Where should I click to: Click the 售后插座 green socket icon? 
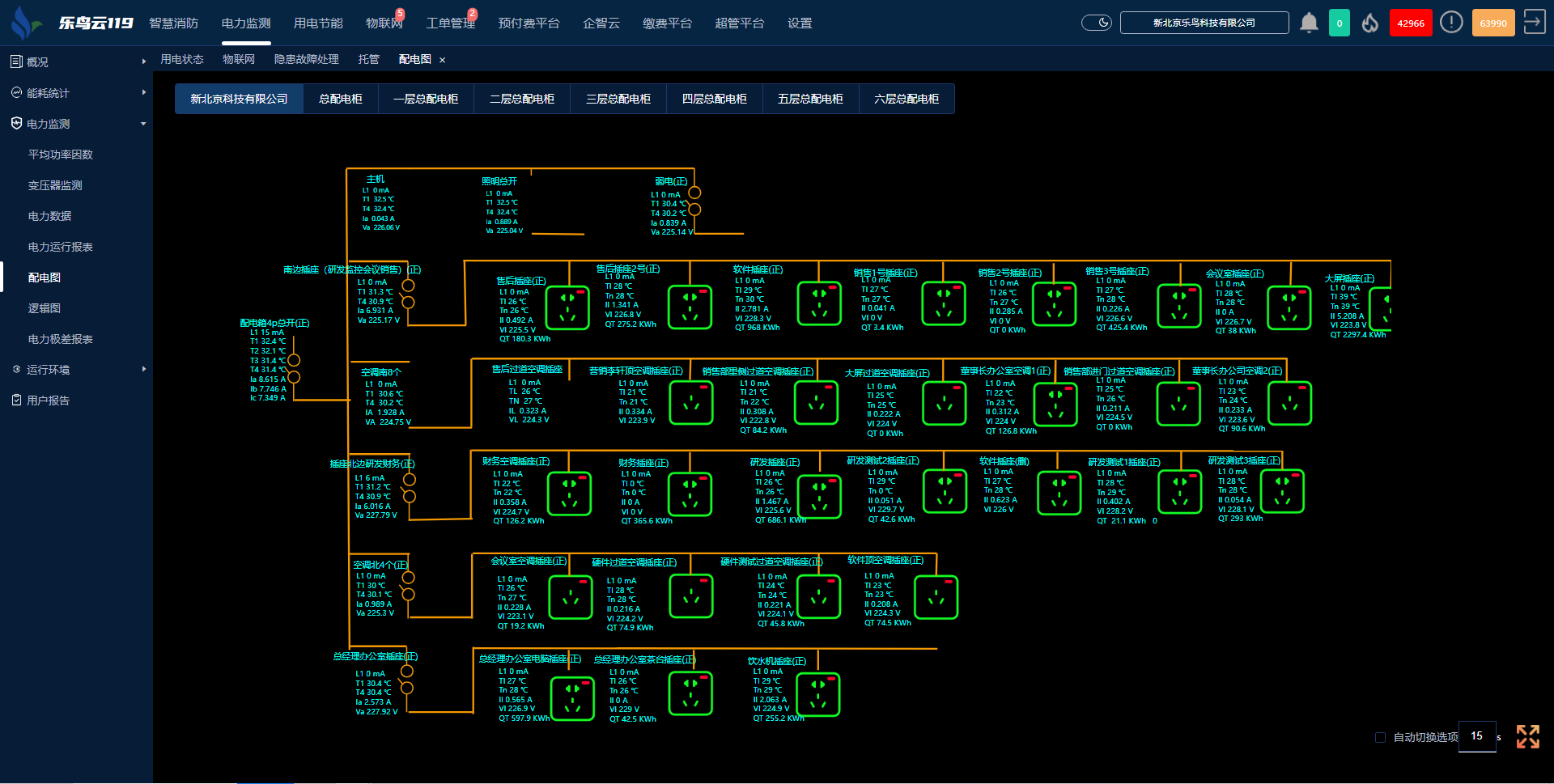[x=567, y=307]
